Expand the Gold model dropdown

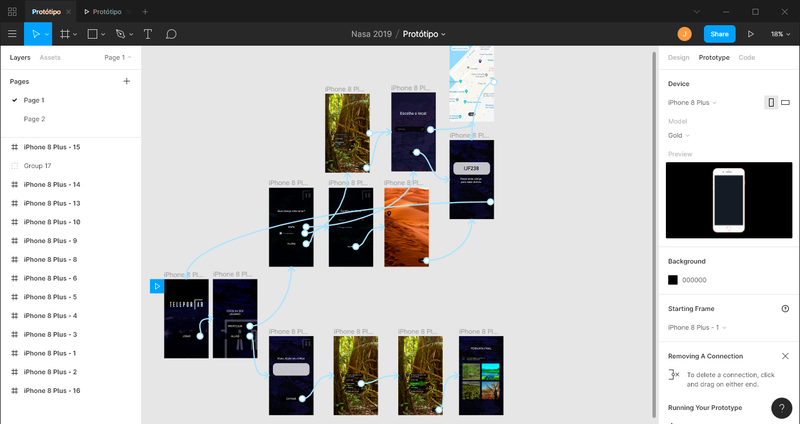(679, 135)
